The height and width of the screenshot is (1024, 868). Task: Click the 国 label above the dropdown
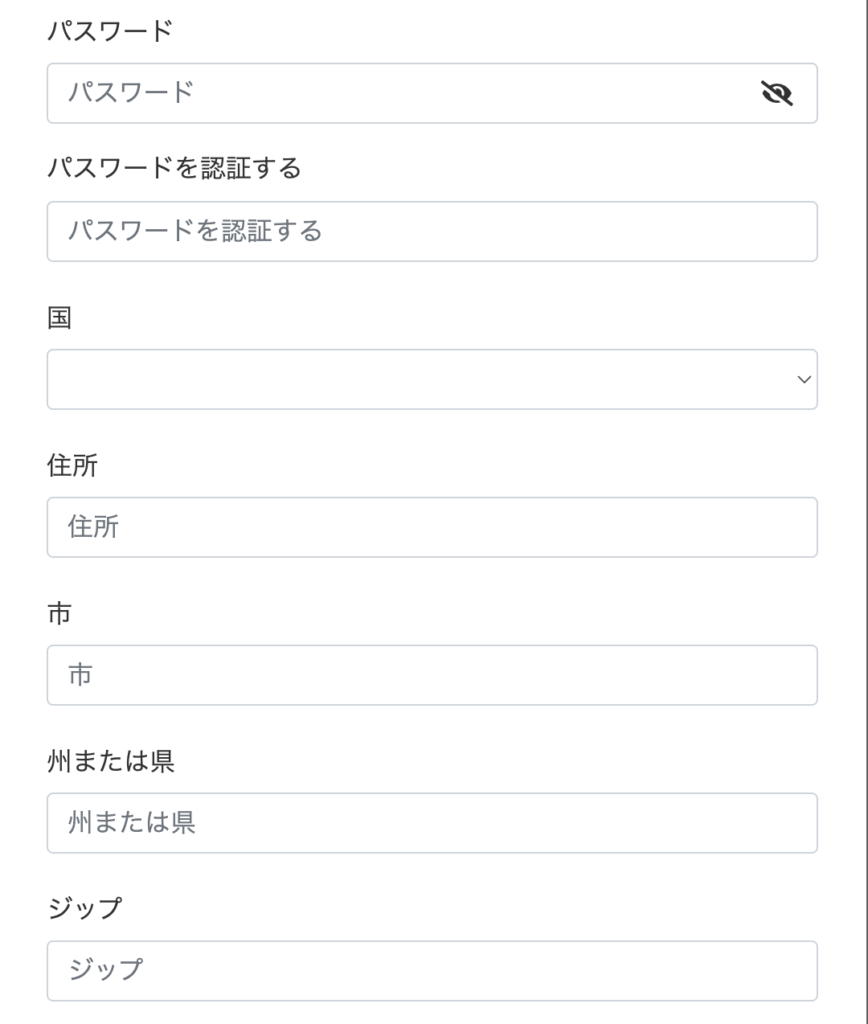(x=57, y=316)
